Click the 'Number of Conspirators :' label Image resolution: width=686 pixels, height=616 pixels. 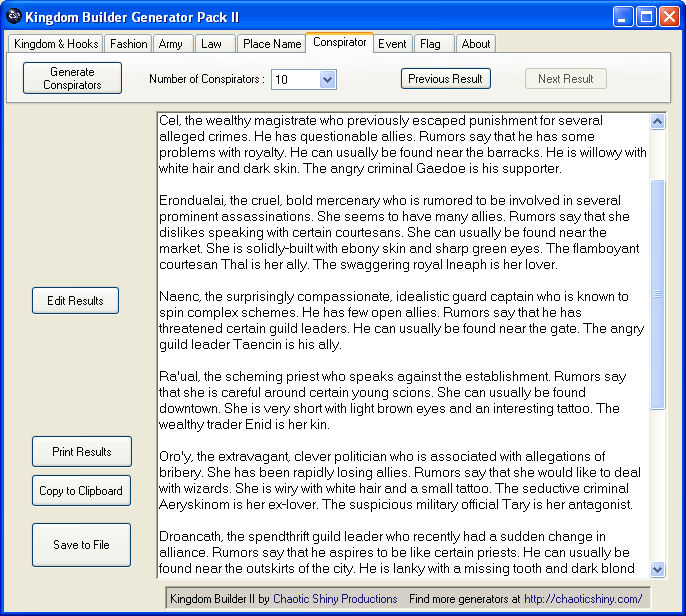(206, 79)
